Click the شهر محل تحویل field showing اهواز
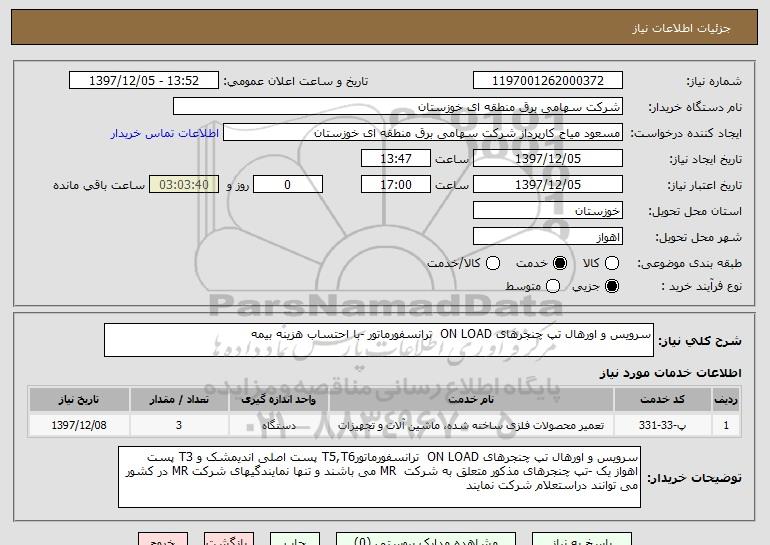Screen dimensions: 770x545 pyautogui.click(x=546, y=237)
